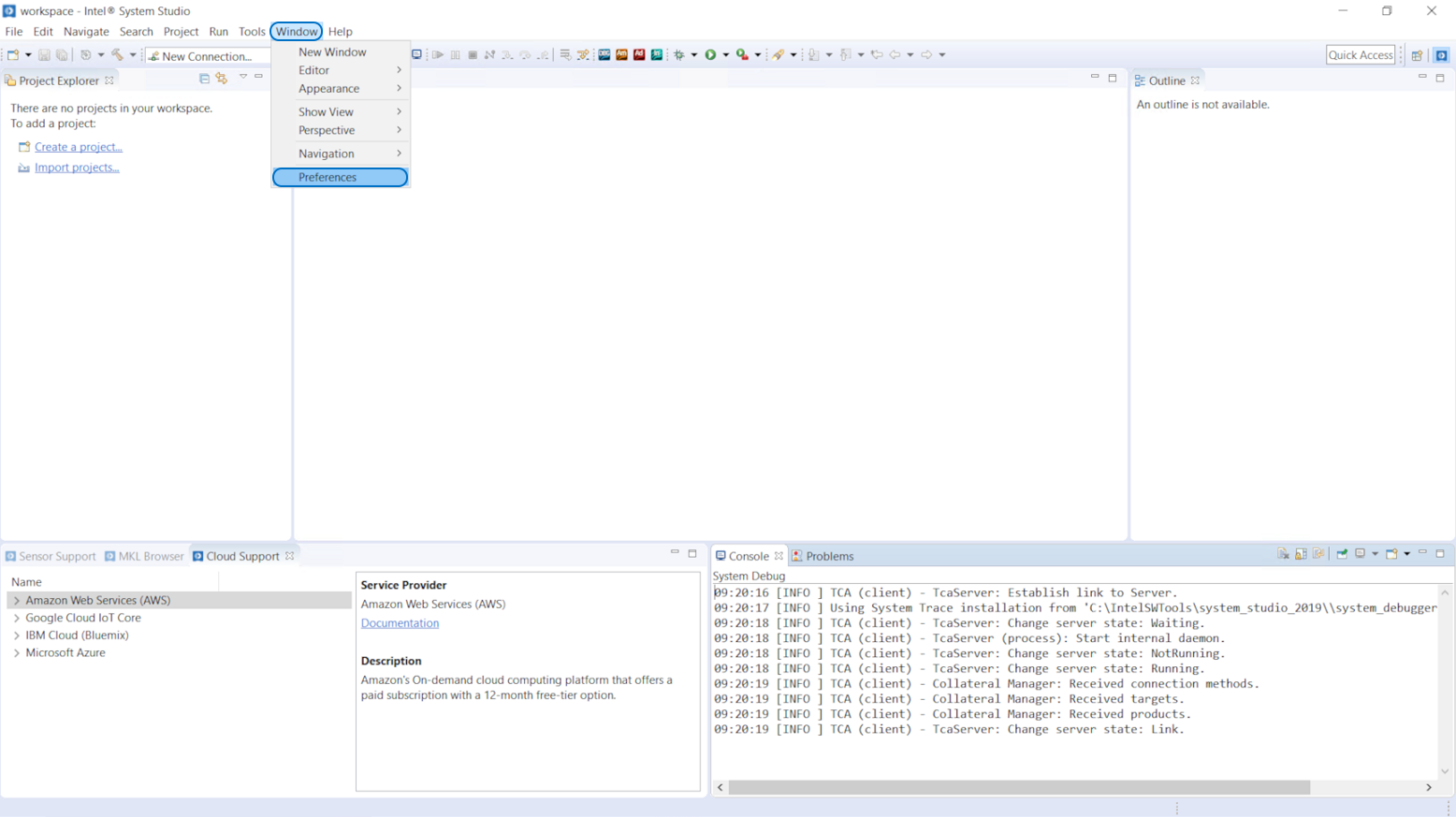Close the Cloud Support tab
The height and width of the screenshot is (817, 1456).
290,556
